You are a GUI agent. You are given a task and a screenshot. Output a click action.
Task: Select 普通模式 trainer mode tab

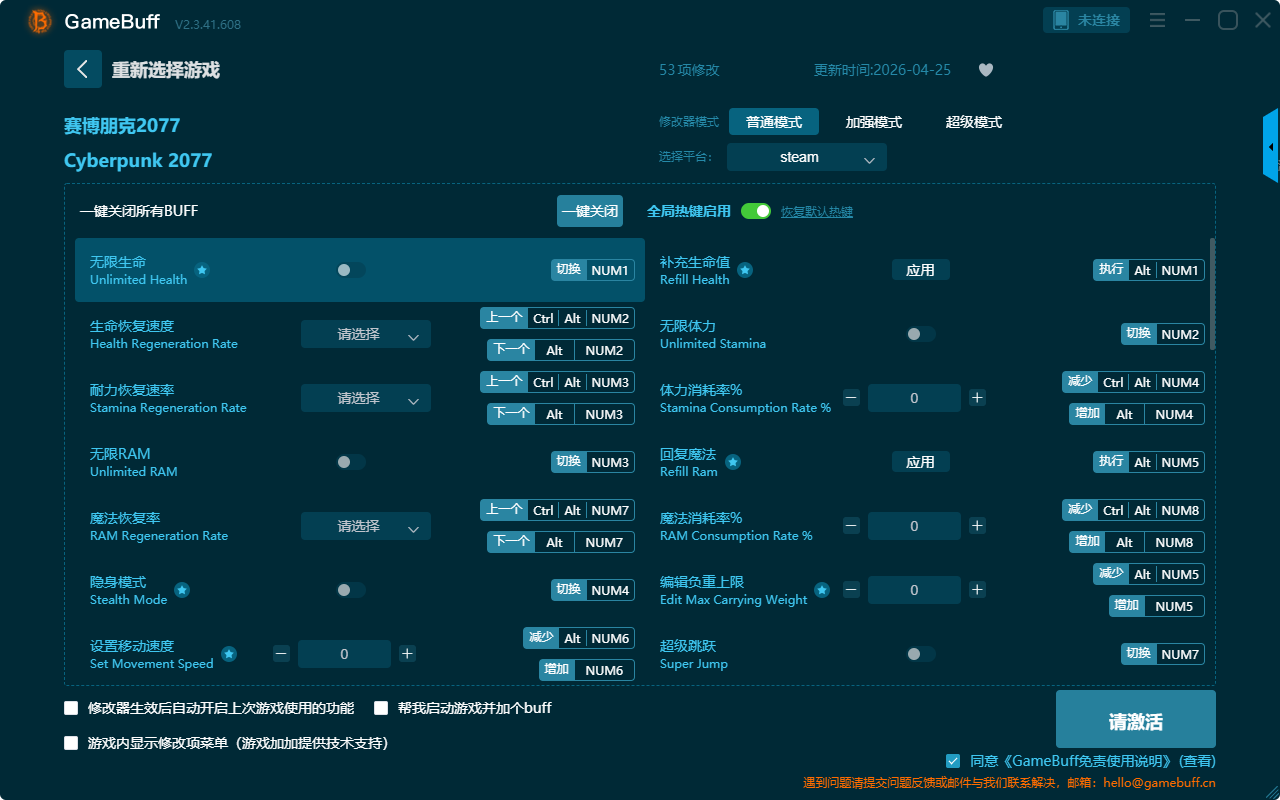point(774,122)
